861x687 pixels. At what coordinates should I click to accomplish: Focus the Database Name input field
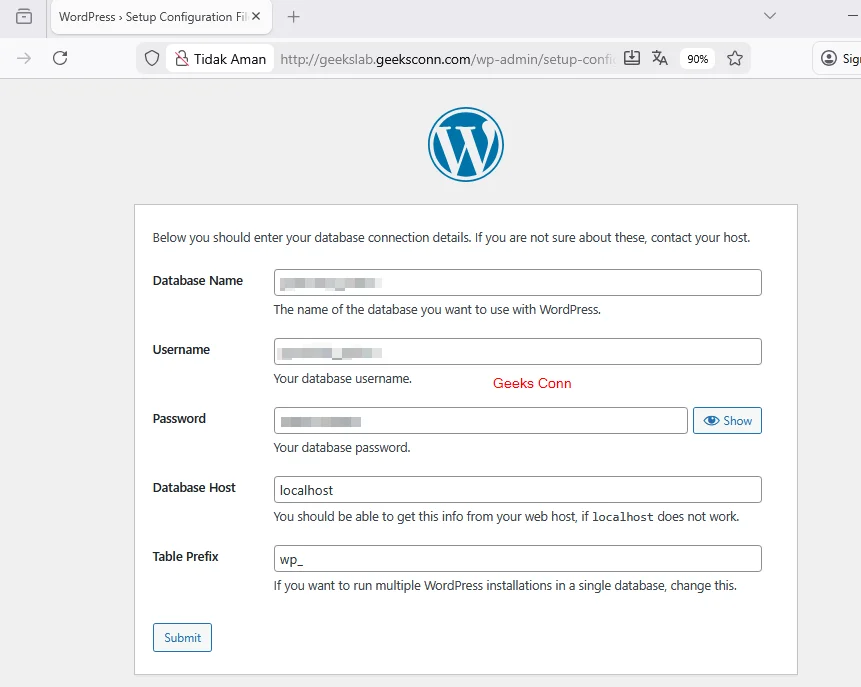517,282
